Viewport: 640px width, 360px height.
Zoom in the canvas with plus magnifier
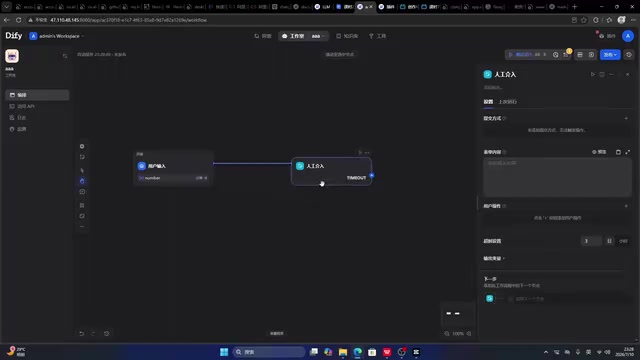pyautogui.click(x=469, y=333)
